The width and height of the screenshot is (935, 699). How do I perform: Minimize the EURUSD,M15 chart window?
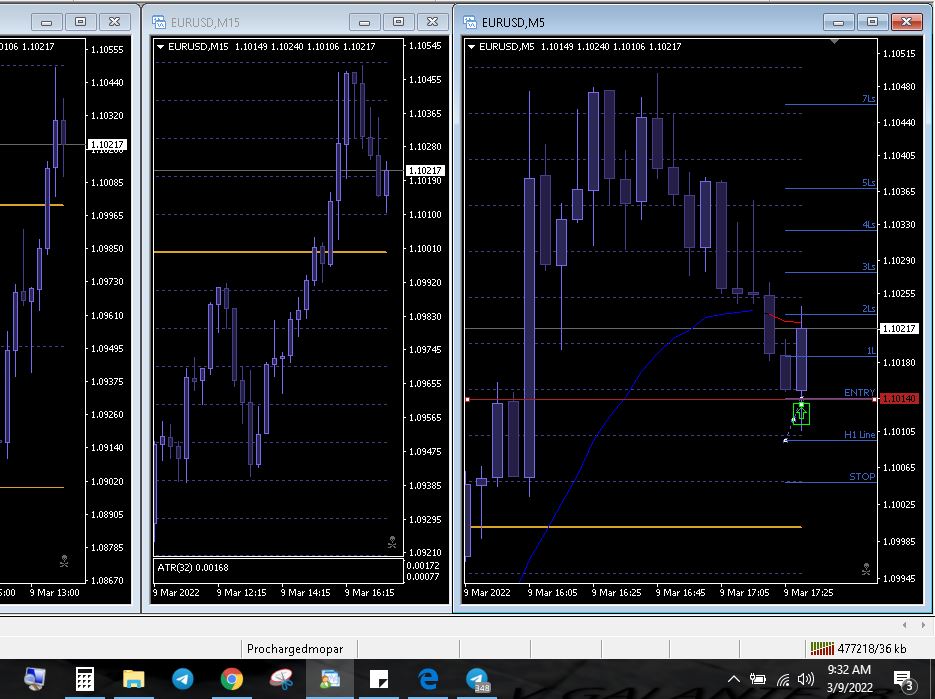pos(368,22)
